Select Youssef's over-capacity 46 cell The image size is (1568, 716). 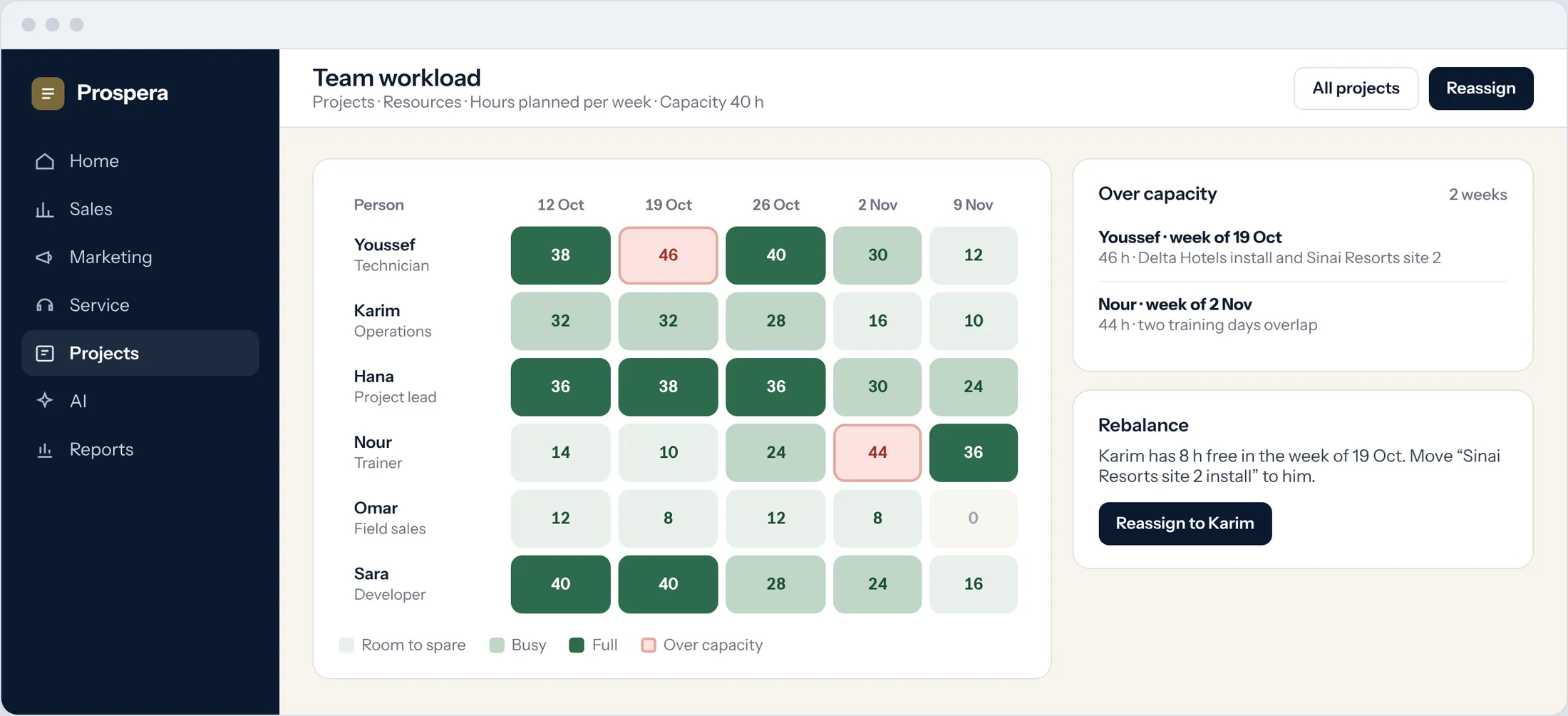pos(668,255)
